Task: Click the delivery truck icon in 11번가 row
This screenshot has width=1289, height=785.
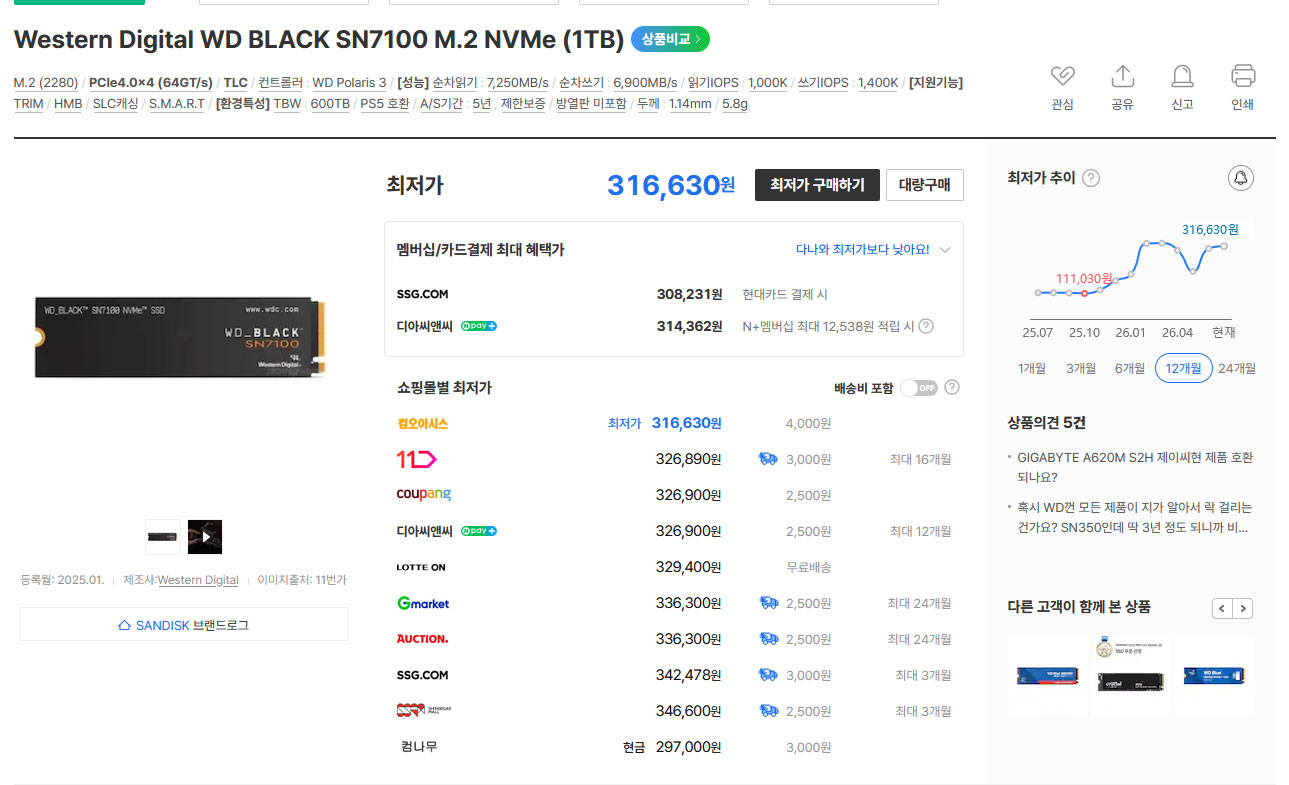Action: point(768,459)
